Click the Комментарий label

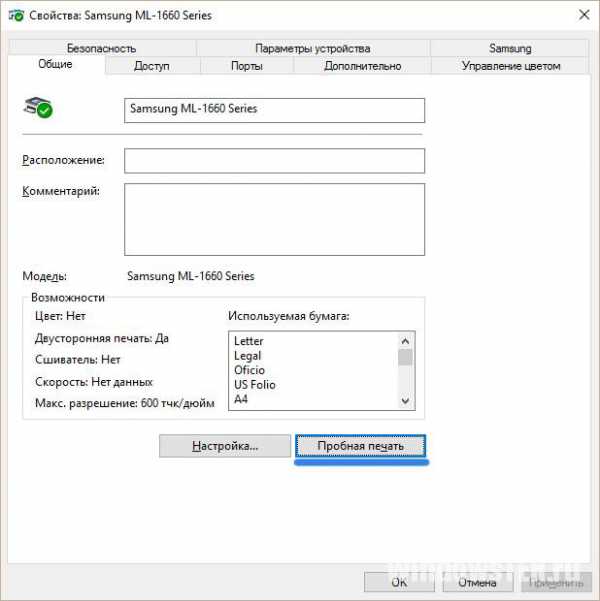[61, 191]
